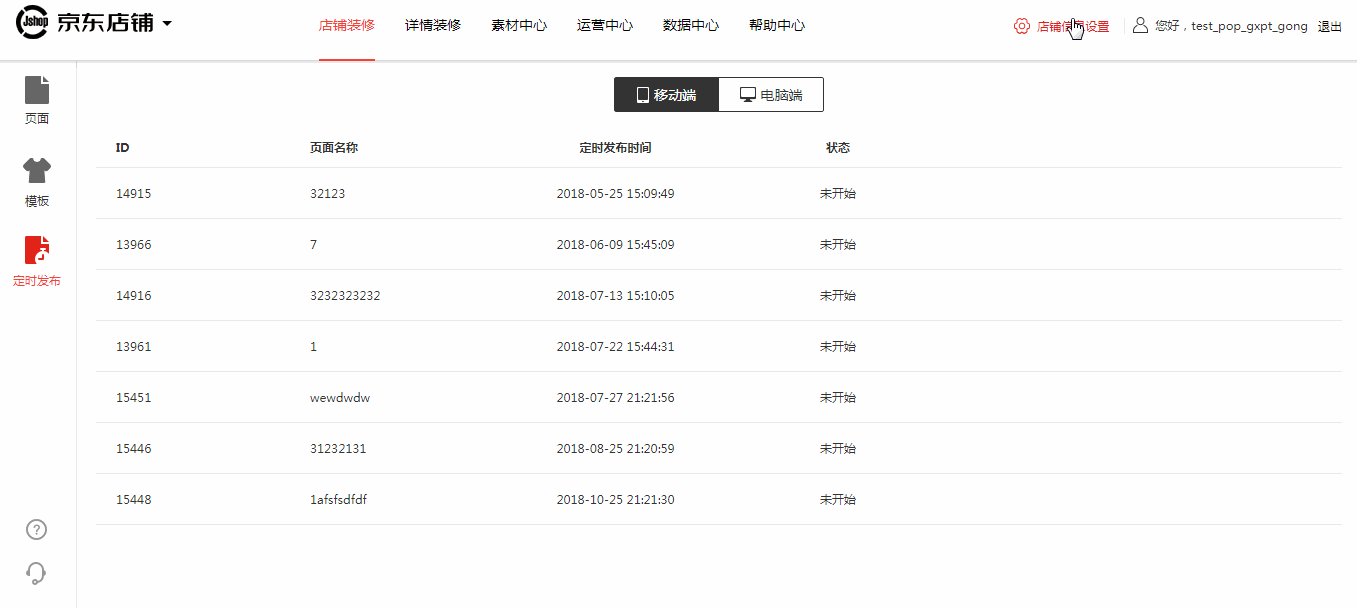Open 数据中心 in top navigation

691,26
